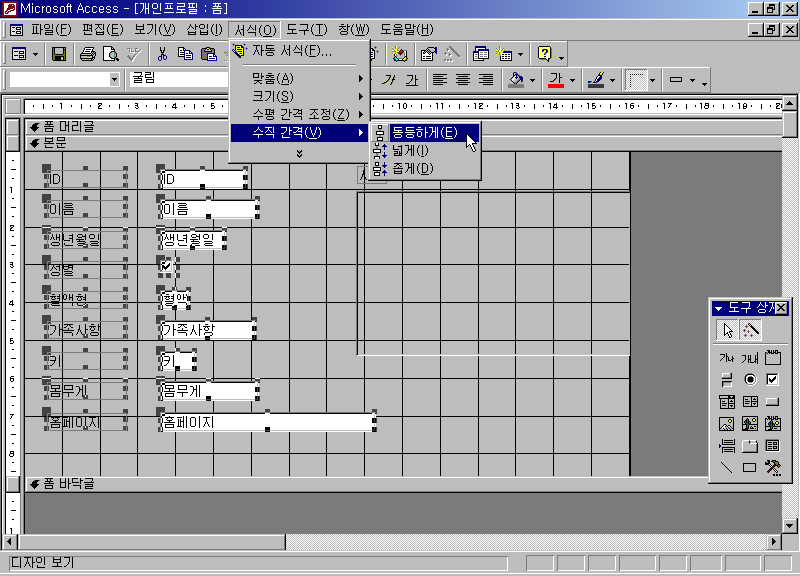Select the Rectangle tool in toolbox
800x576 pixels.
(x=749, y=467)
